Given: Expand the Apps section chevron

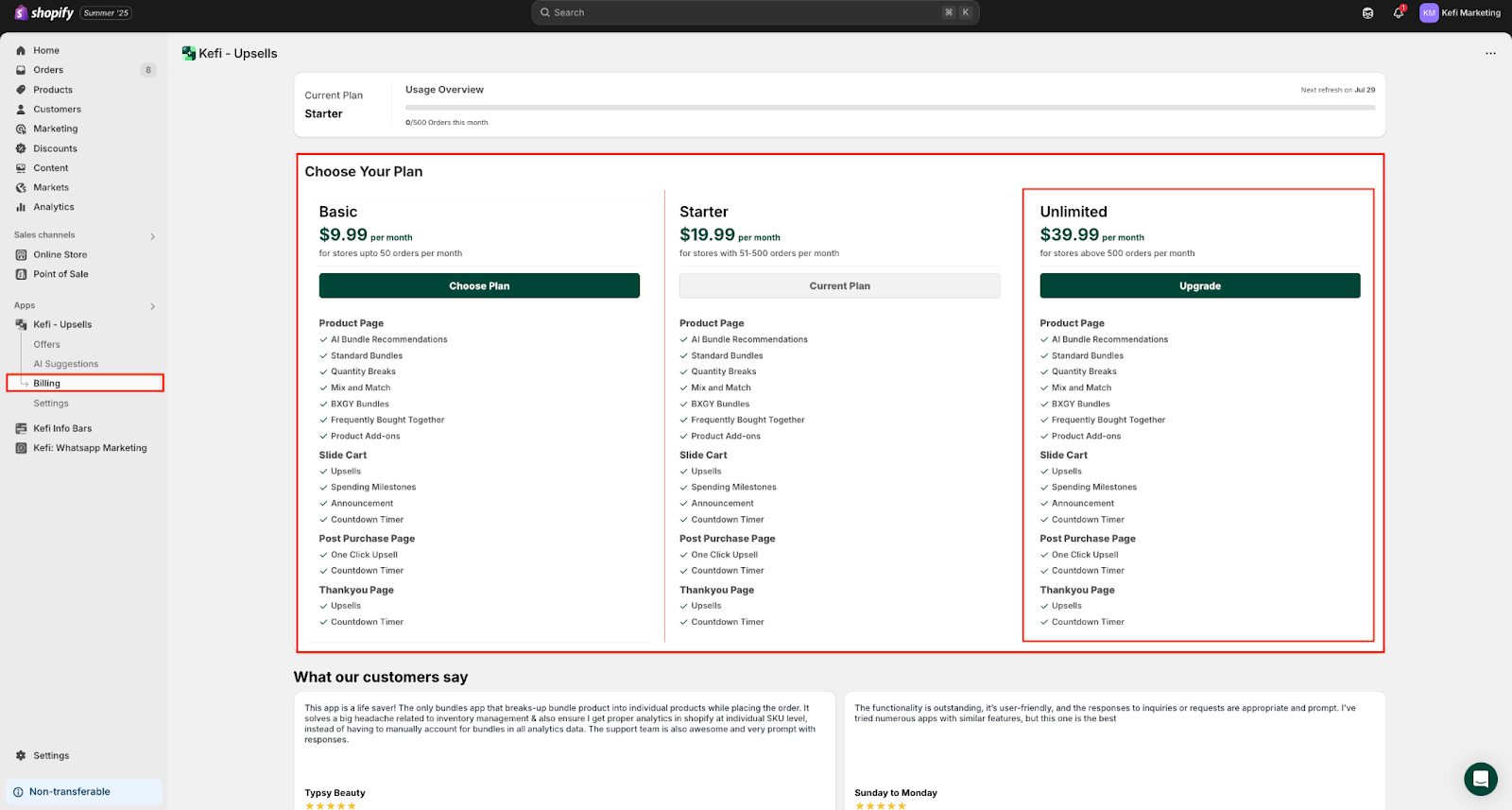Looking at the screenshot, I should (152, 306).
